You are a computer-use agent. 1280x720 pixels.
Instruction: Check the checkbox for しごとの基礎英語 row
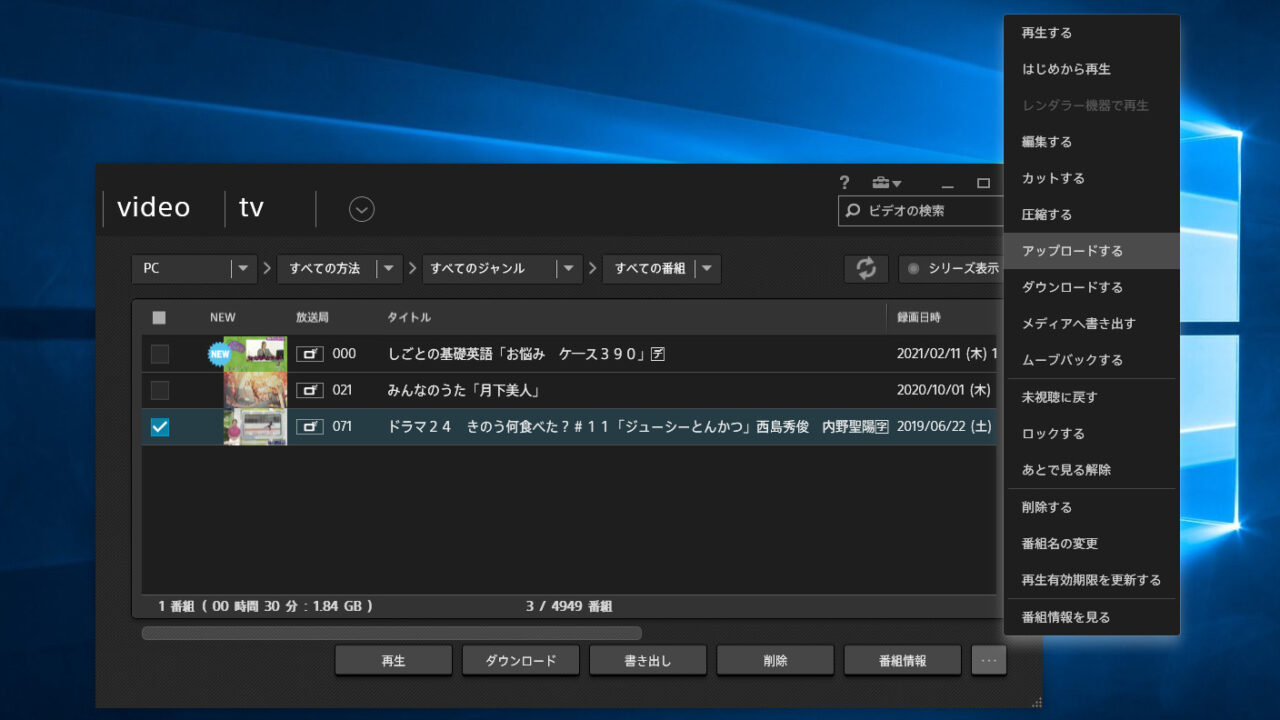[160, 354]
